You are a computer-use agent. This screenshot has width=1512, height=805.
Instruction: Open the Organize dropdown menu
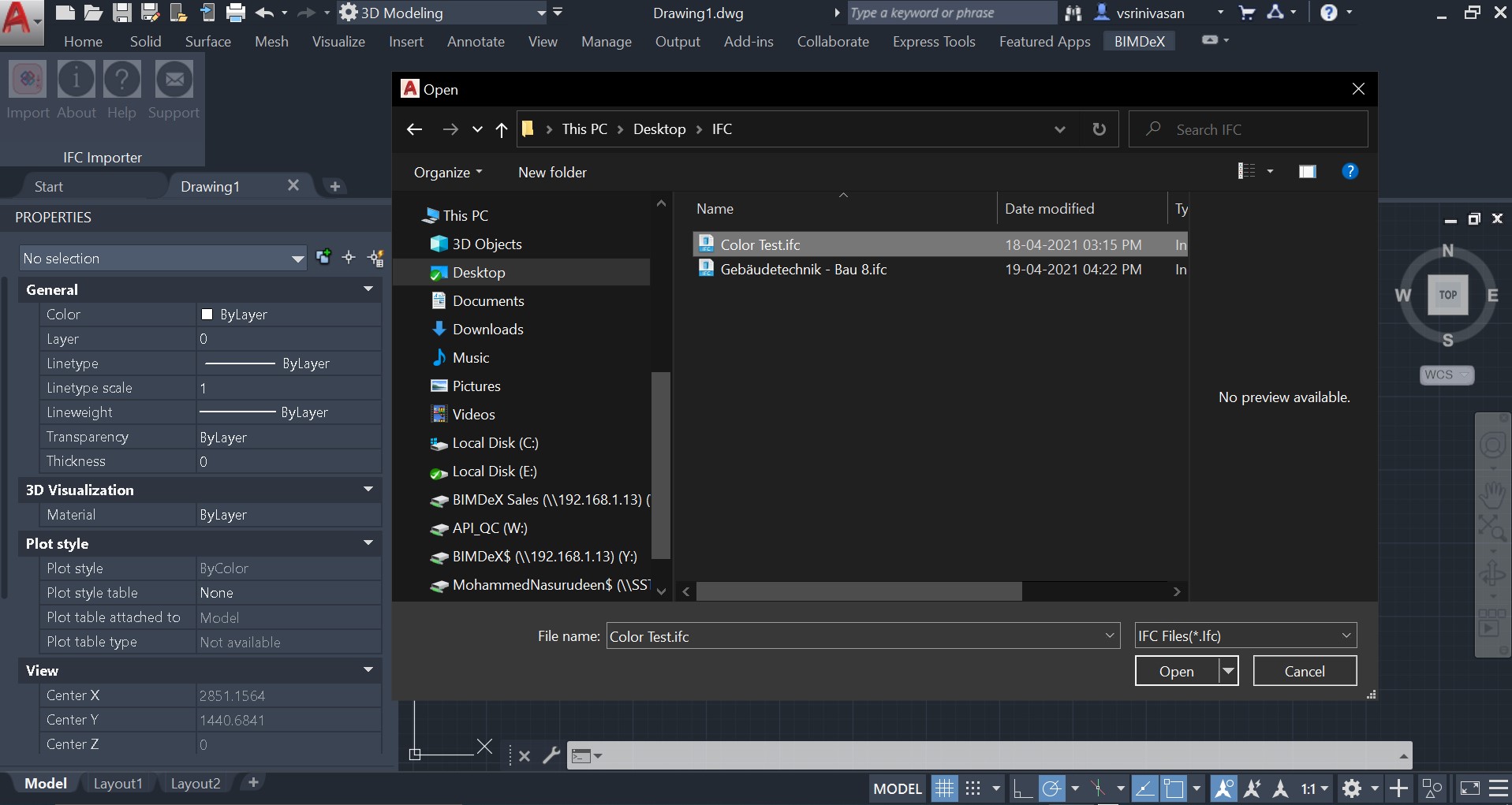coord(448,172)
